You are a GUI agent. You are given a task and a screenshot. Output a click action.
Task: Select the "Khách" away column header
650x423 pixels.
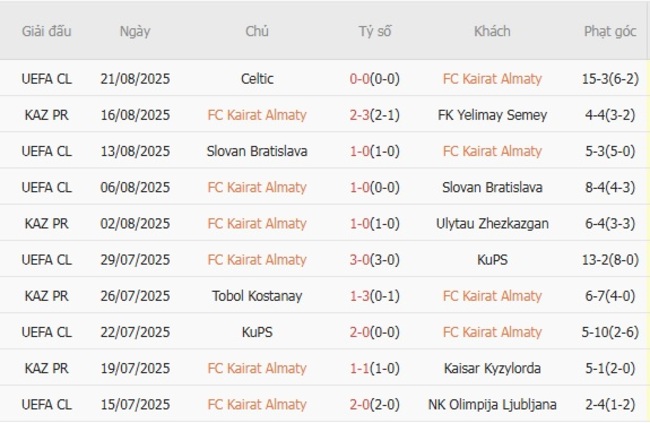[x=492, y=32]
